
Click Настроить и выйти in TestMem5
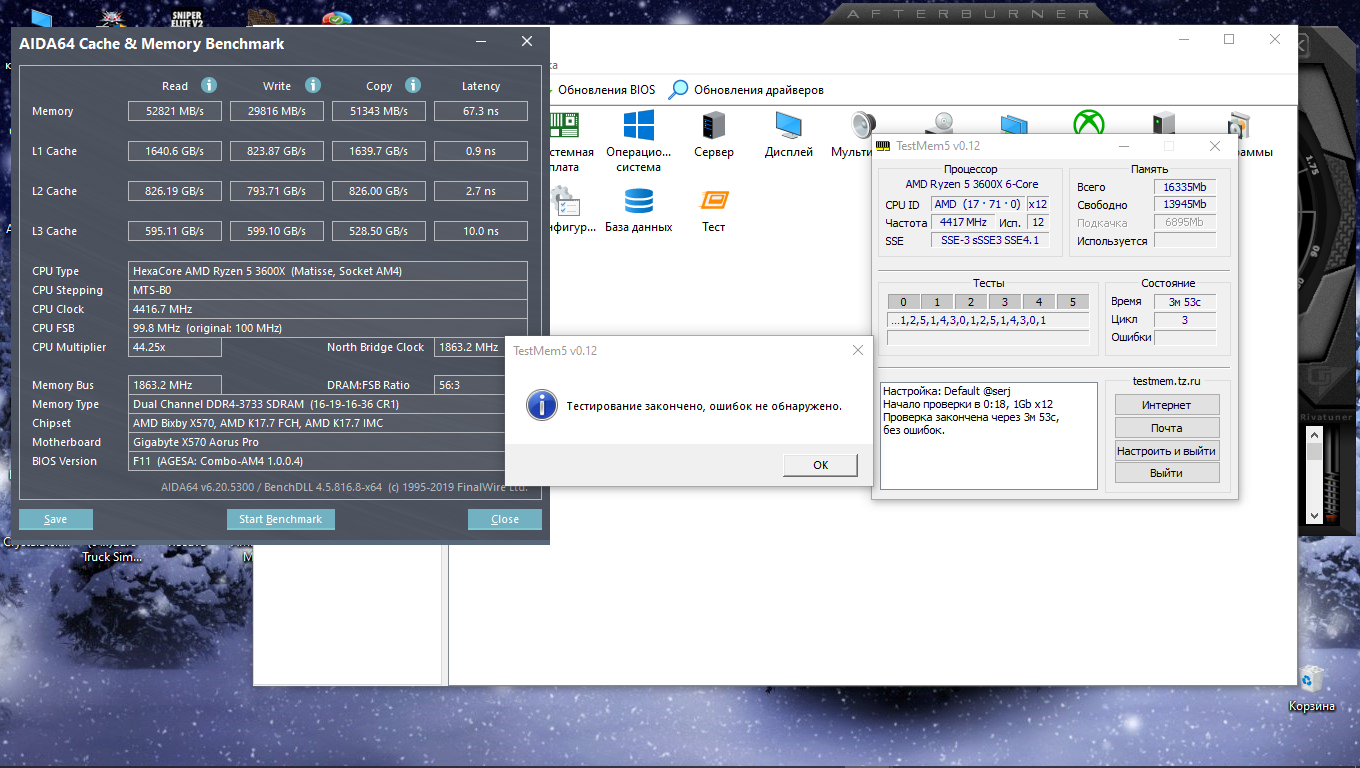click(x=1167, y=451)
